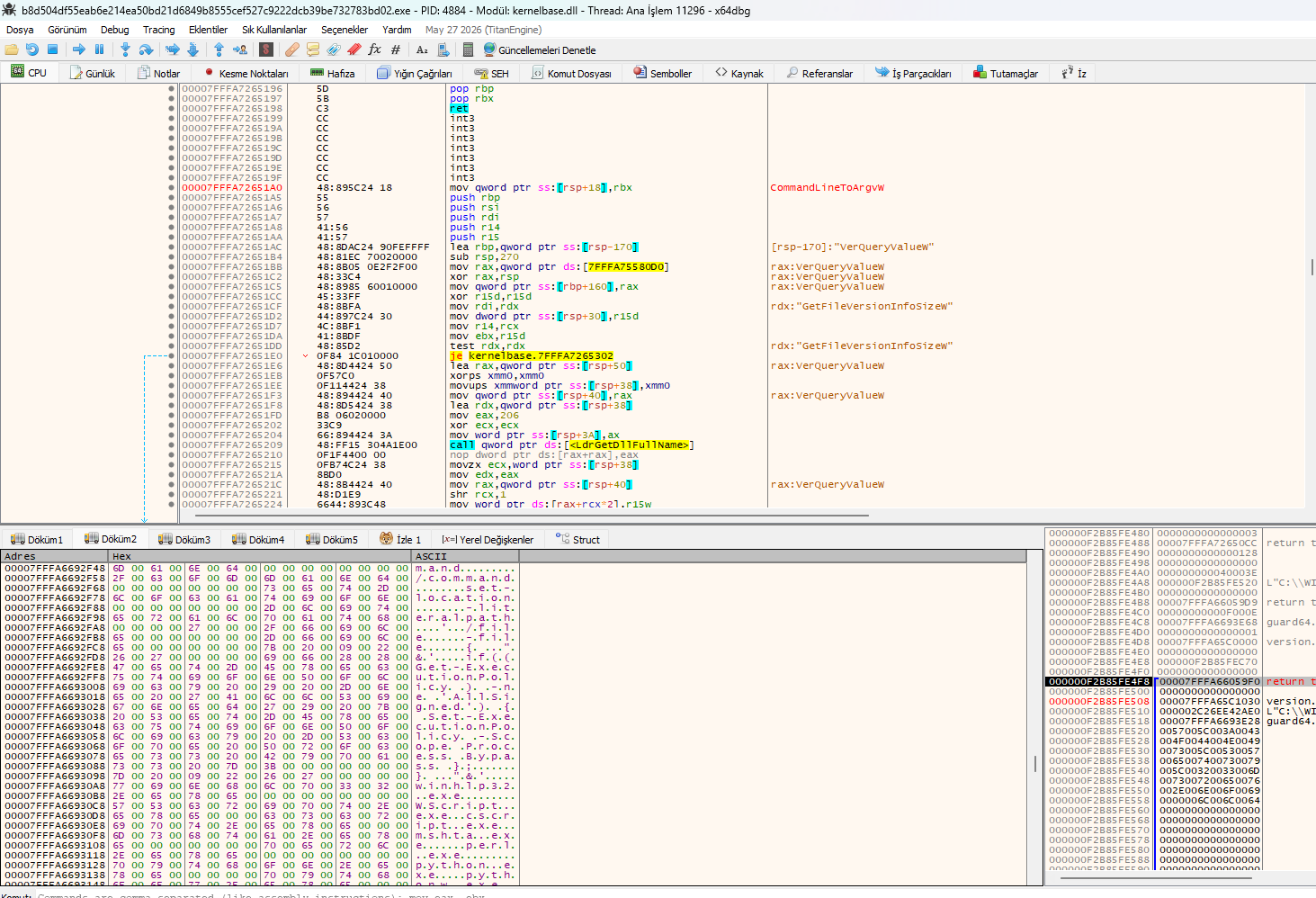Click the je kernelbase.7FFFA7265302 instruction
Image resolution: width=1316 pixels, height=898 pixels.
click(532, 356)
